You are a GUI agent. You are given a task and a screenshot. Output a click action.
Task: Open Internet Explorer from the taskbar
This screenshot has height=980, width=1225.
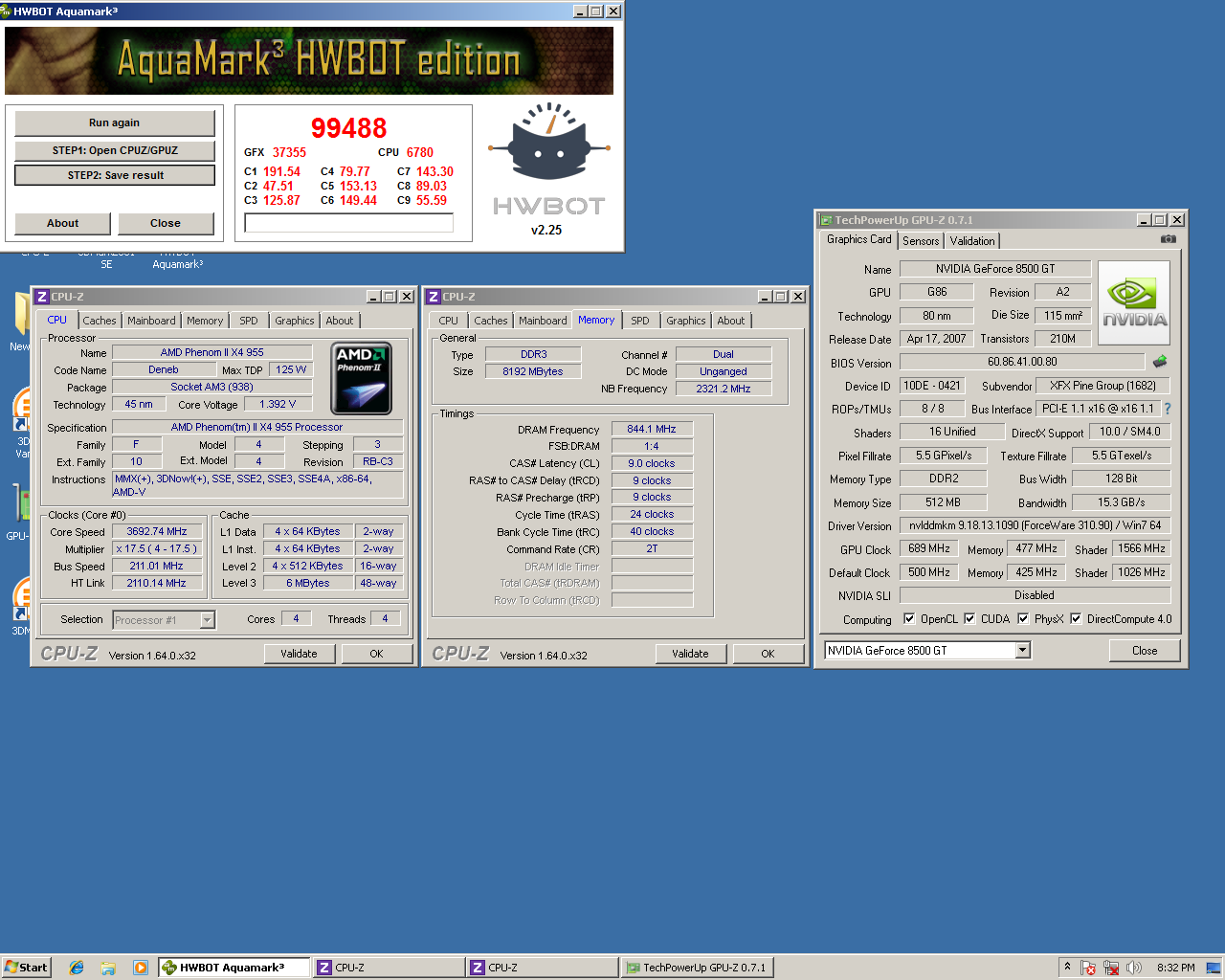[x=77, y=968]
